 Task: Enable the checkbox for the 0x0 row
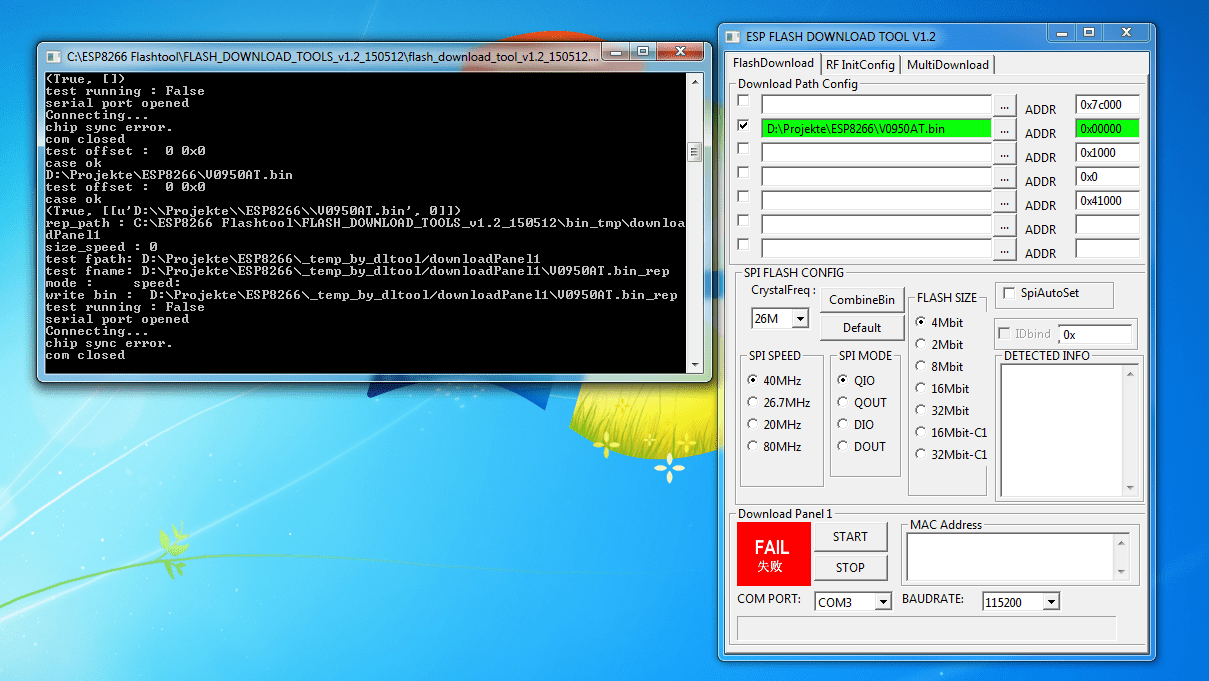click(x=743, y=173)
